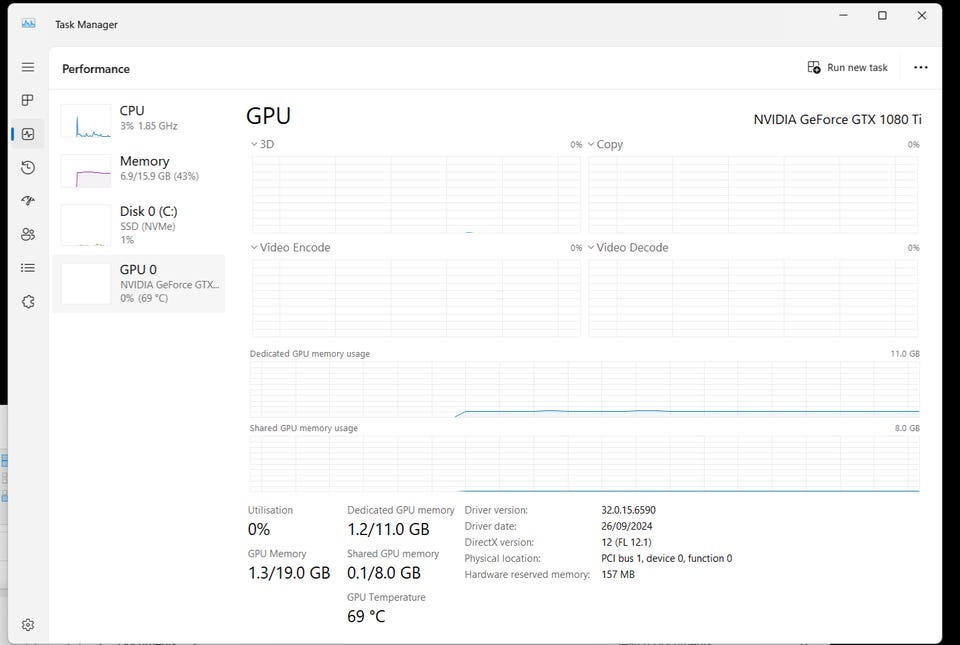The height and width of the screenshot is (645, 960).
Task: Change the Video Encode graph dropdown
Action: pos(290,248)
